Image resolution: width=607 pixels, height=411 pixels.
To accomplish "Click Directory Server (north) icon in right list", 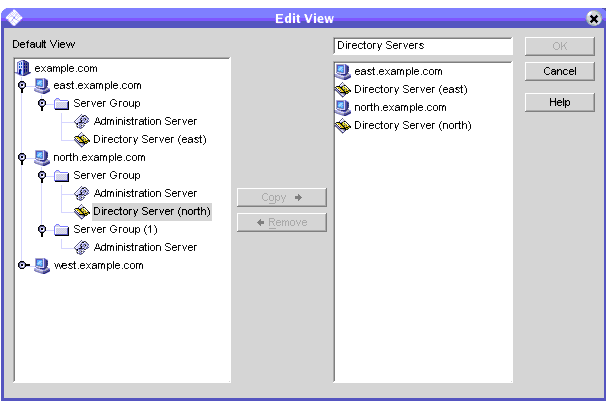I will [343, 126].
